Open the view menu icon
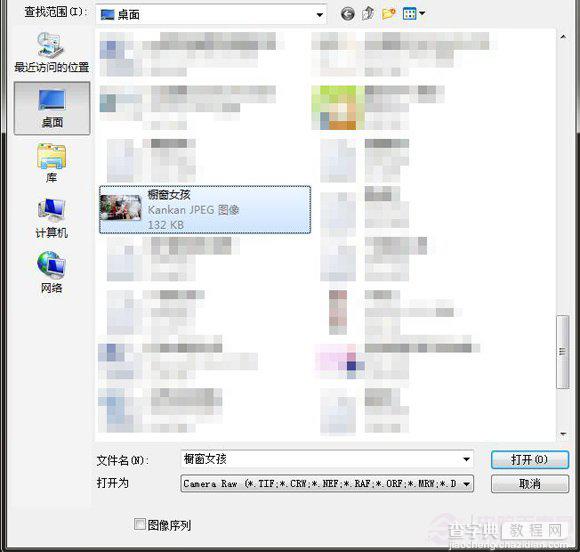The image size is (580, 552). 409,14
